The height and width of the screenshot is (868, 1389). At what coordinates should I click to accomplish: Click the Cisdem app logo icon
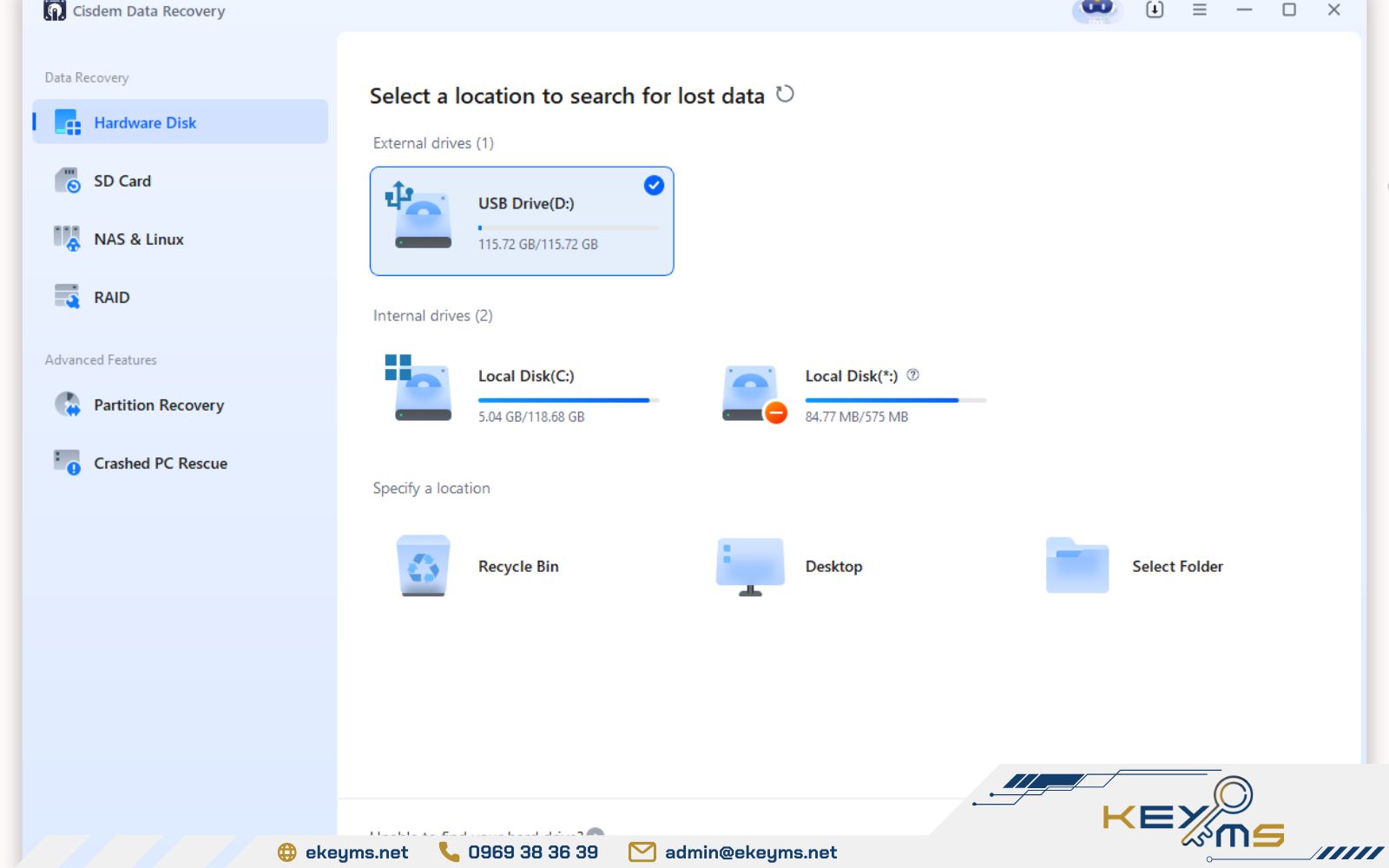[55, 10]
